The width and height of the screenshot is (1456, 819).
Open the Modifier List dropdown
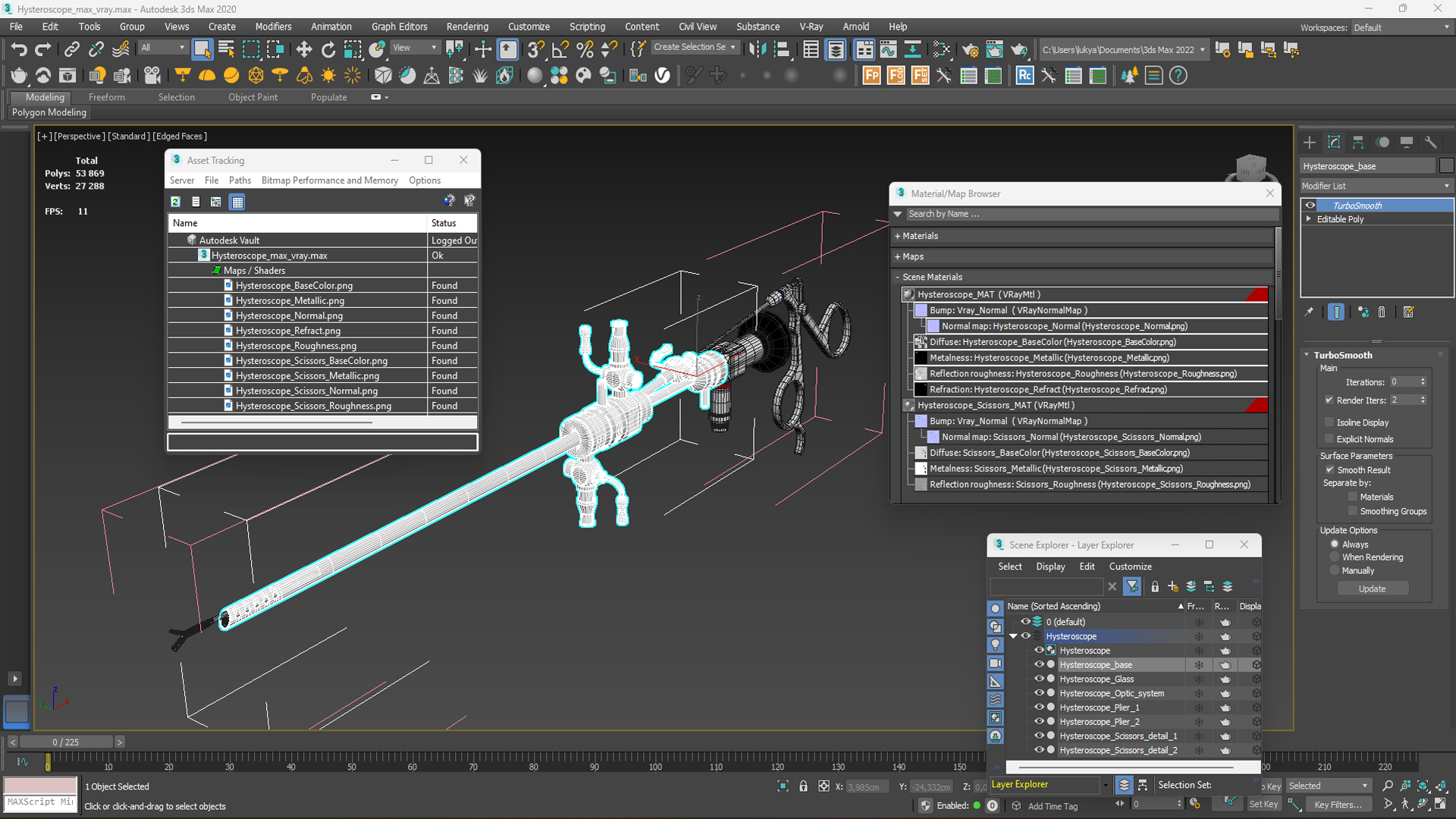(1376, 186)
